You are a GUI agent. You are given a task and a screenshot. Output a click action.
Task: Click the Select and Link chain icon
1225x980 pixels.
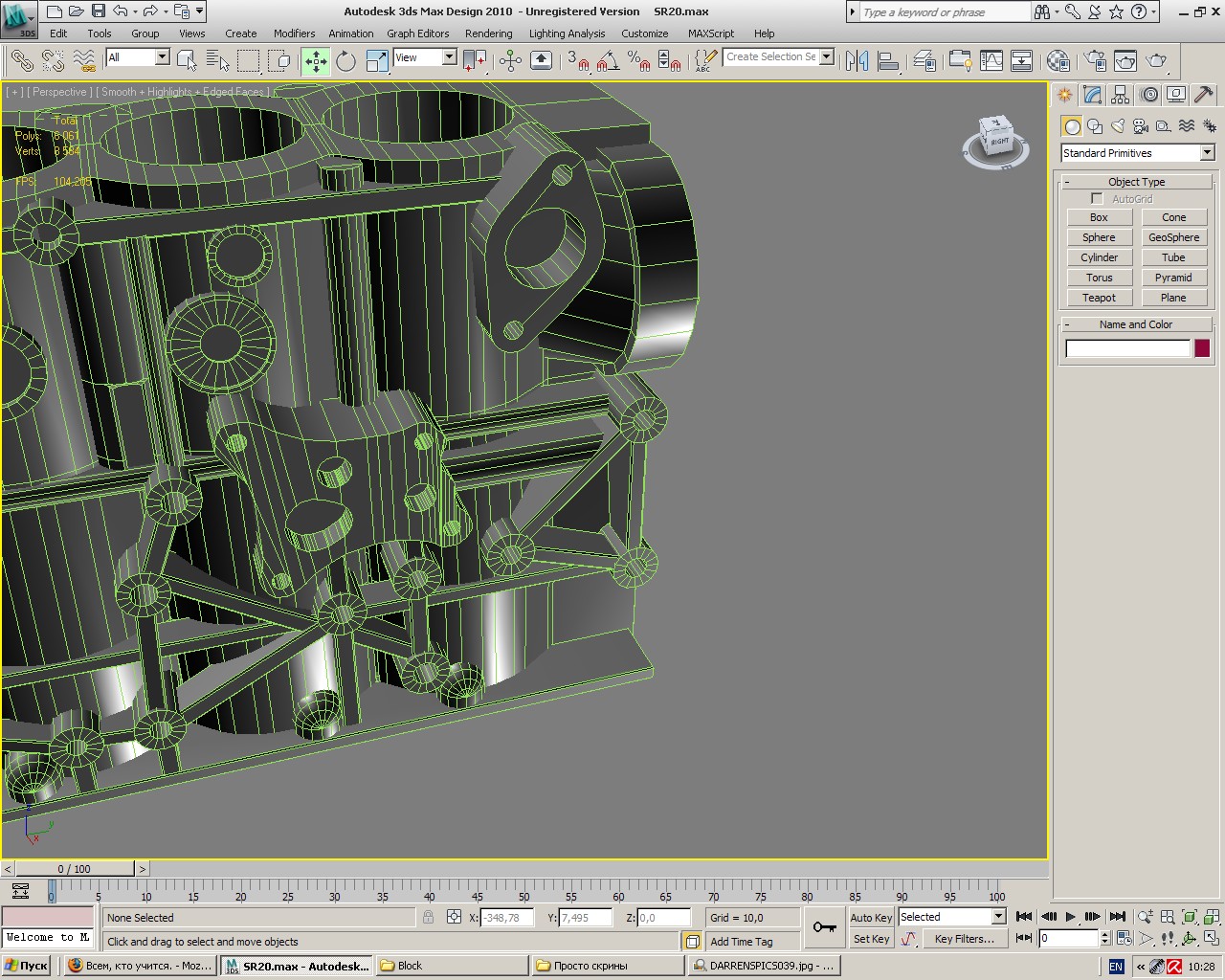(x=21, y=61)
